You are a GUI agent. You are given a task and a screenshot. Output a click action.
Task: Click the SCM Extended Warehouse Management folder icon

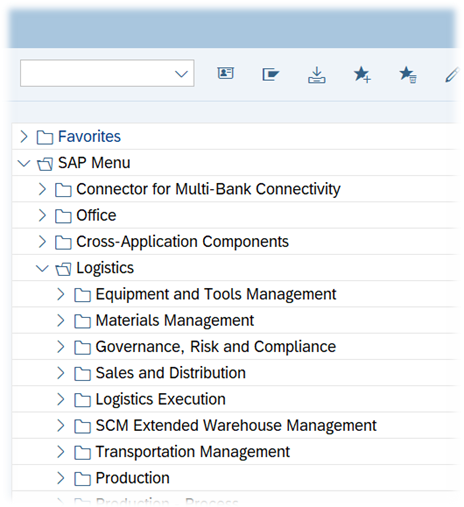[x=82, y=427]
